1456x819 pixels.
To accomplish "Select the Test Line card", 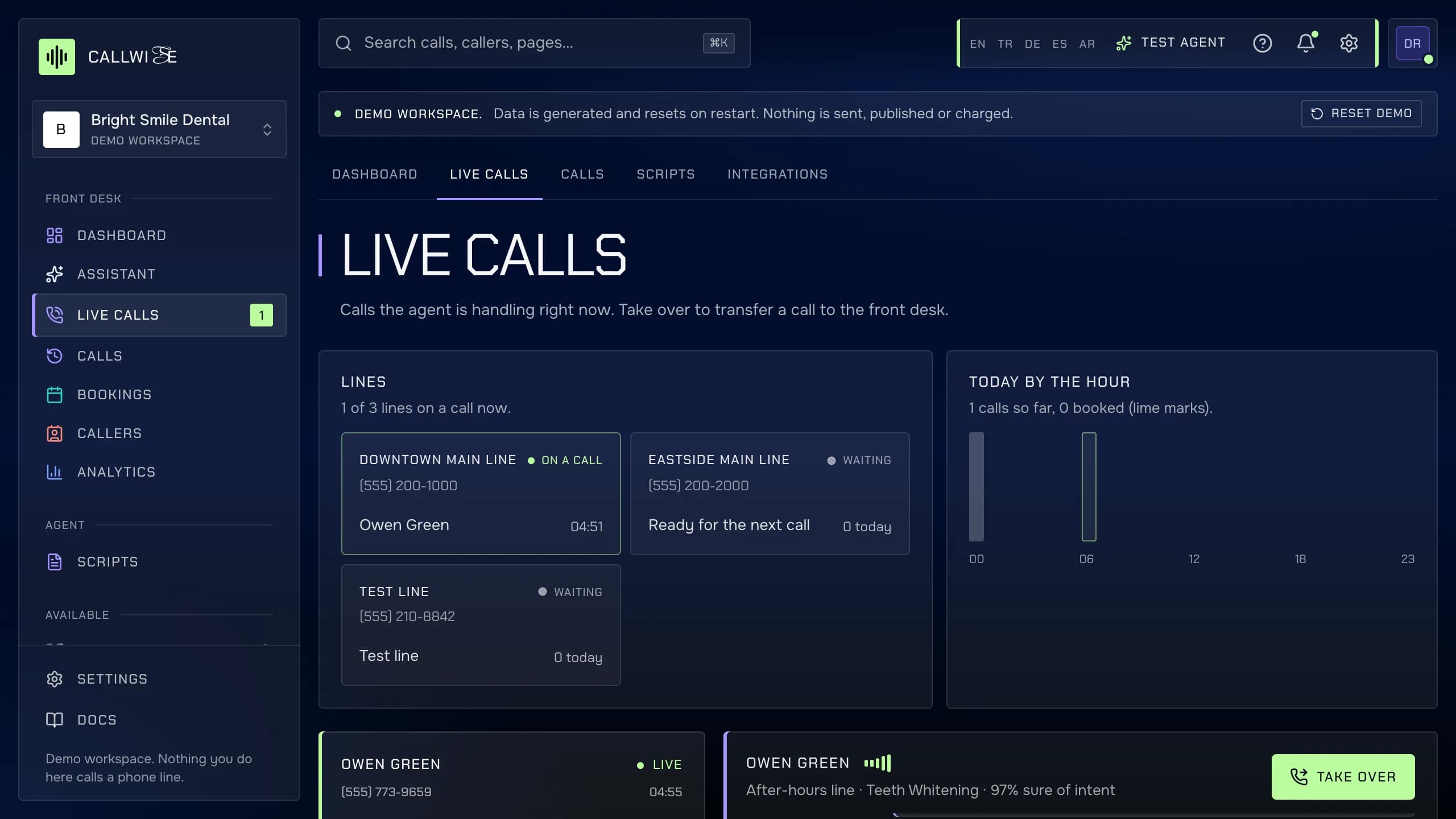I will coord(481,625).
